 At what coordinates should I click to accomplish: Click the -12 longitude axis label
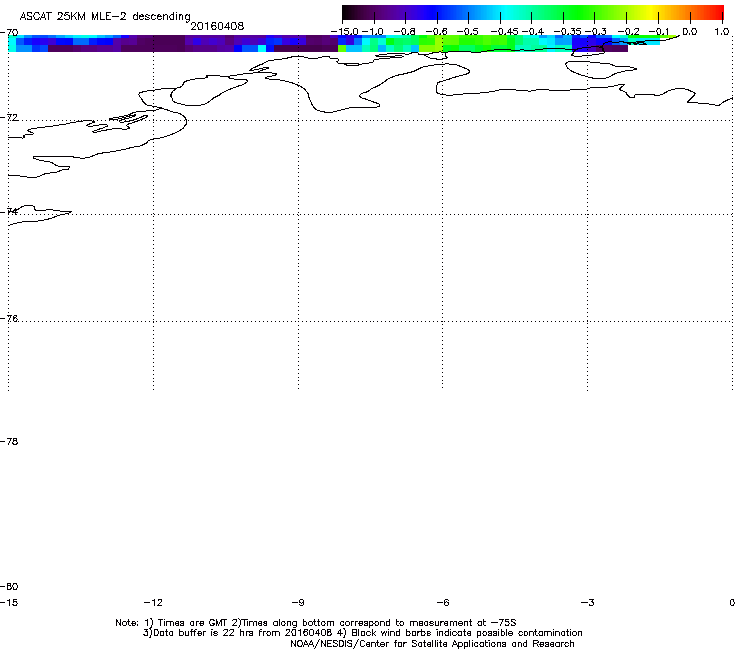[153, 603]
